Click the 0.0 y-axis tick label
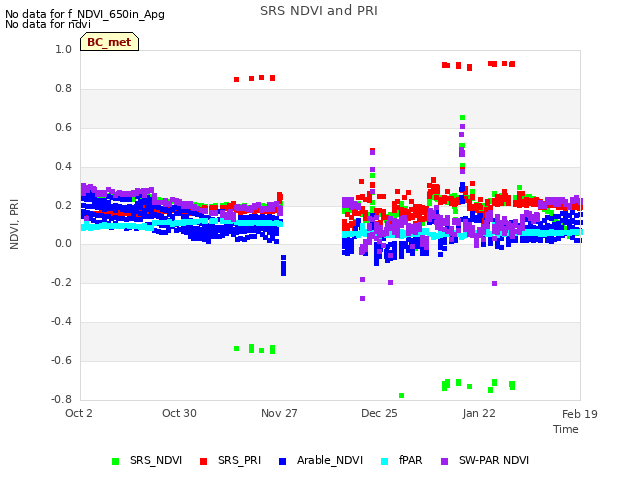The image size is (640, 480). 63,244
